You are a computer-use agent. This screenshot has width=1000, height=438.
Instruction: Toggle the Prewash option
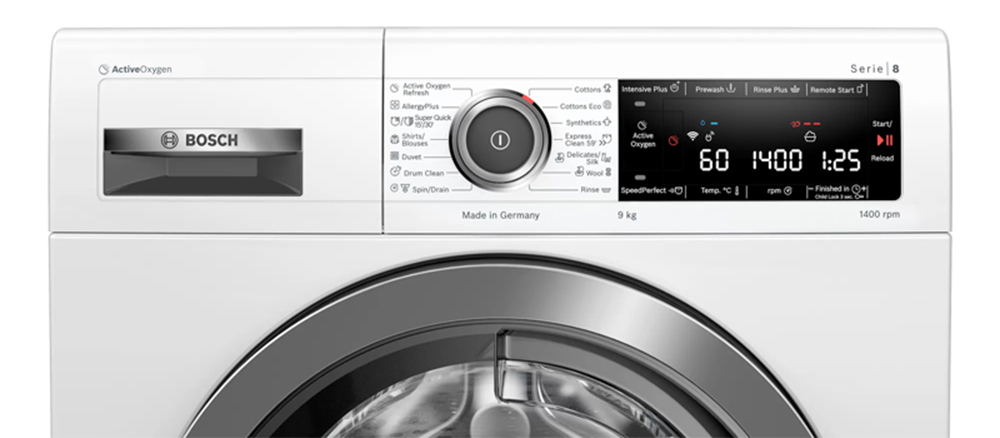coord(716,89)
